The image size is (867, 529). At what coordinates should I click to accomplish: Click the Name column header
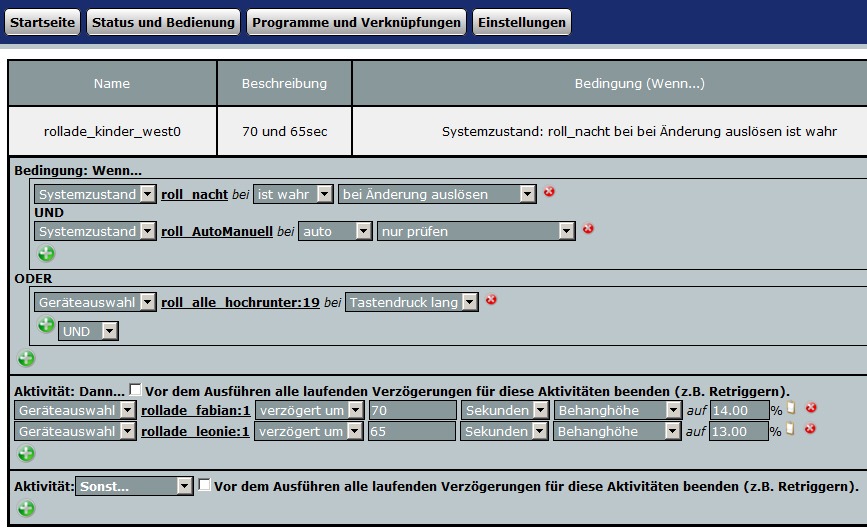click(112, 83)
